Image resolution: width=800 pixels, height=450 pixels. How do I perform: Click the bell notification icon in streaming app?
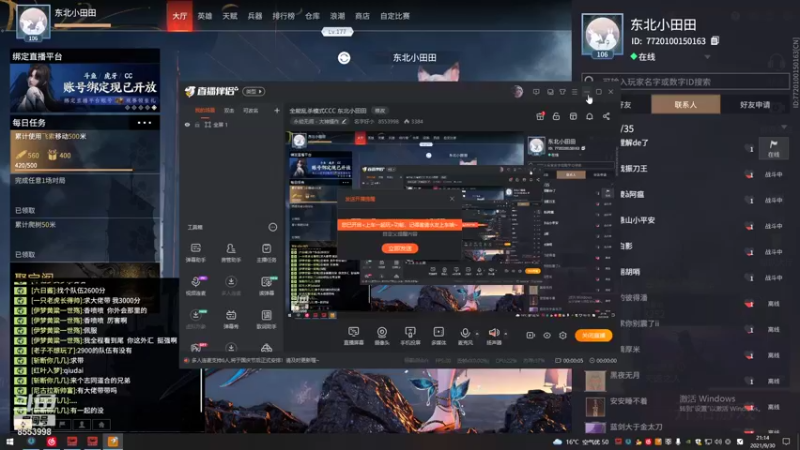pyautogui.click(x=589, y=116)
